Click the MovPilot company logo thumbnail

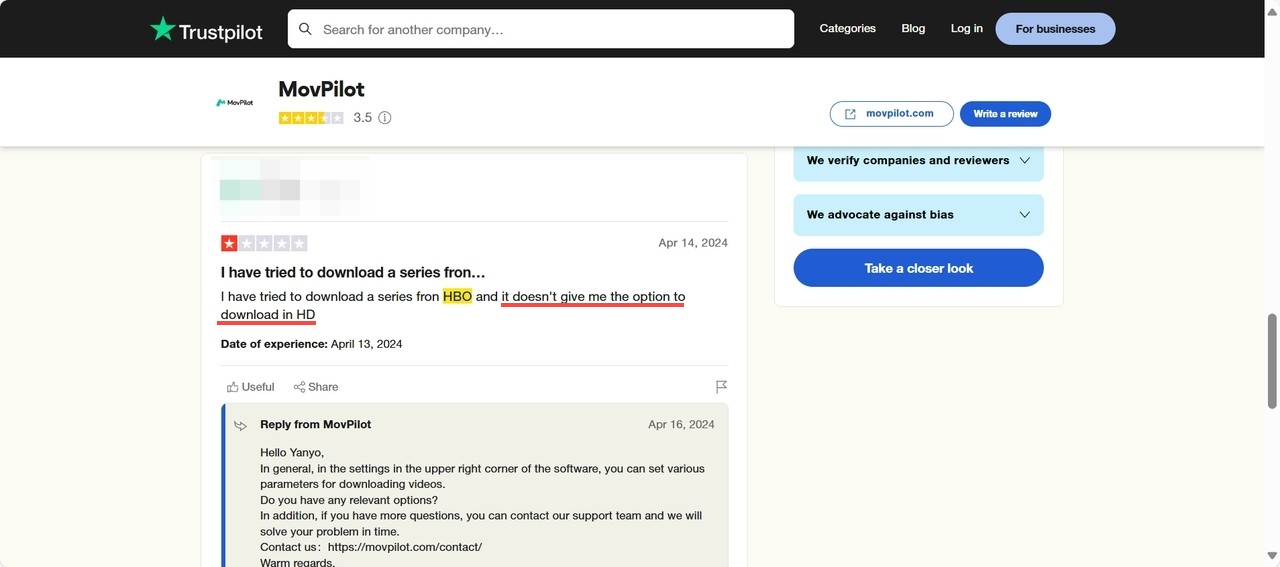click(235, 102)
